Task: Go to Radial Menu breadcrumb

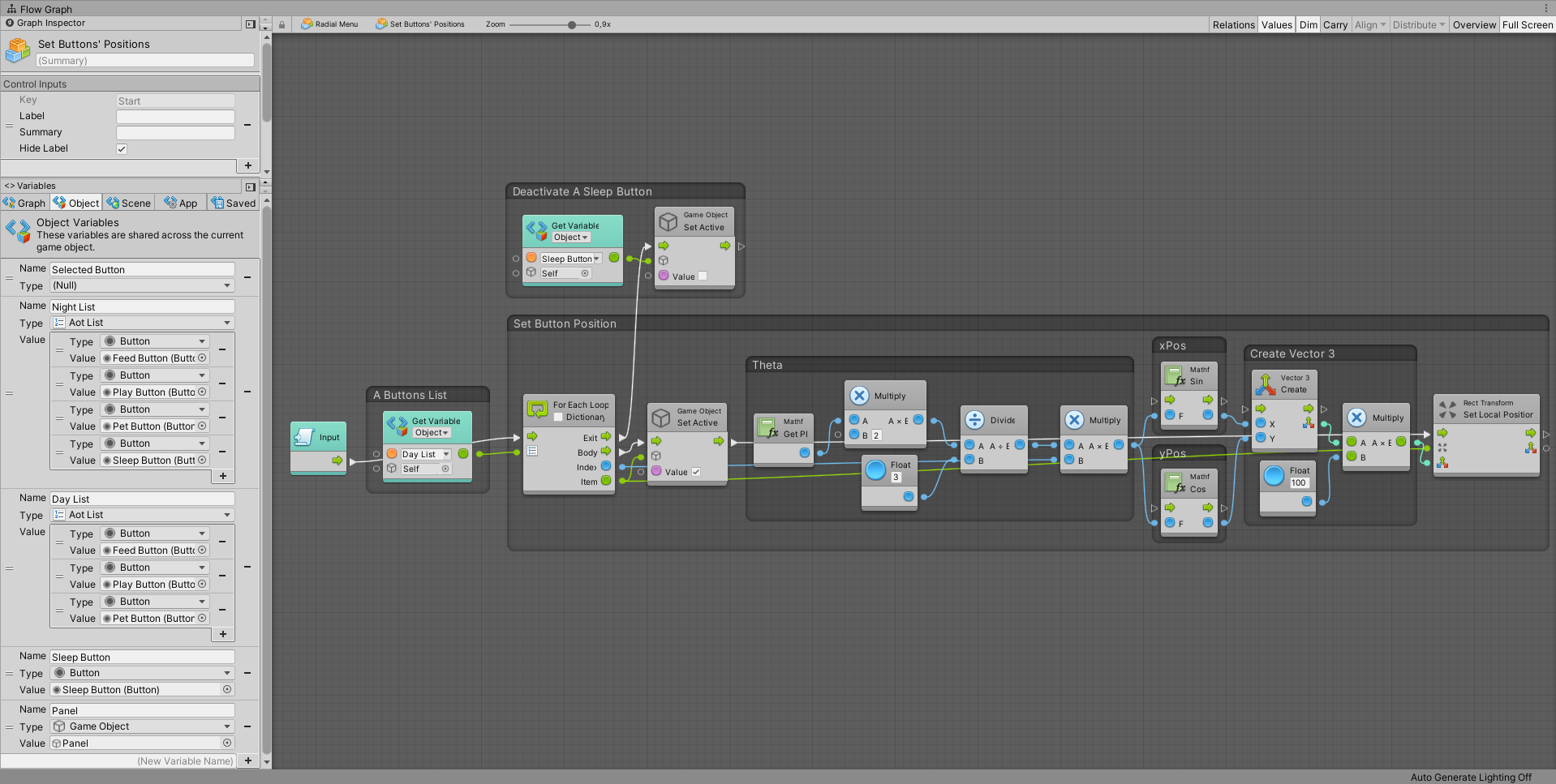Action: (329, 24)
